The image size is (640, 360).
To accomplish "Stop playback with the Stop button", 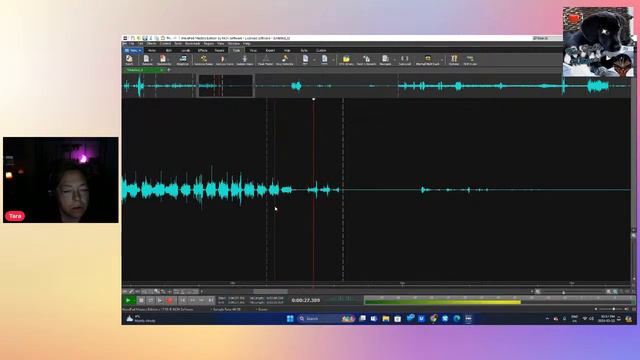I will pyautogui.click(x=141, y=300).
